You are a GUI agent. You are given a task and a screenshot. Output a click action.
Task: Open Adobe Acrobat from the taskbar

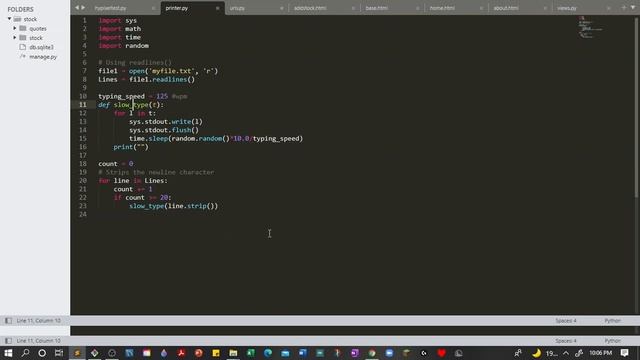(181, 353)
